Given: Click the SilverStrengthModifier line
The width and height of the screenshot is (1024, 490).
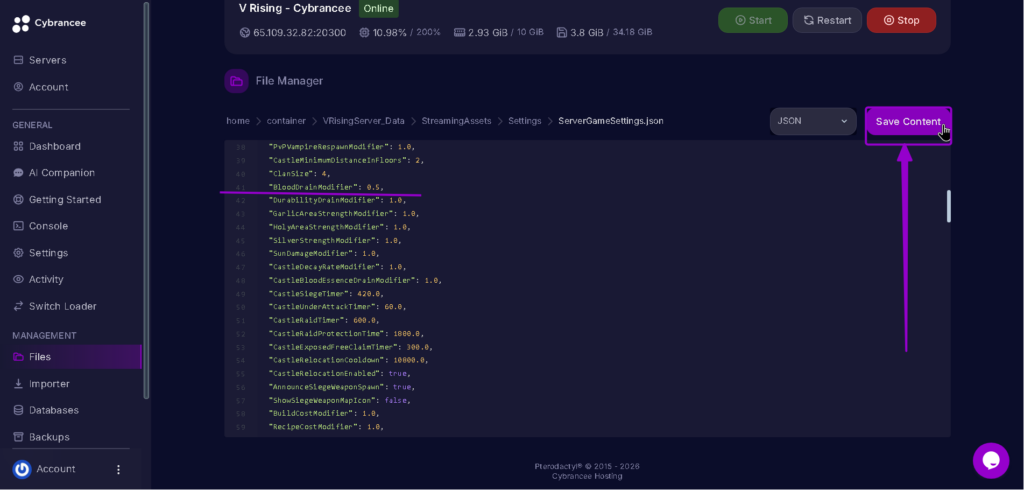Looking at the screenshot, I should (335, 240).
